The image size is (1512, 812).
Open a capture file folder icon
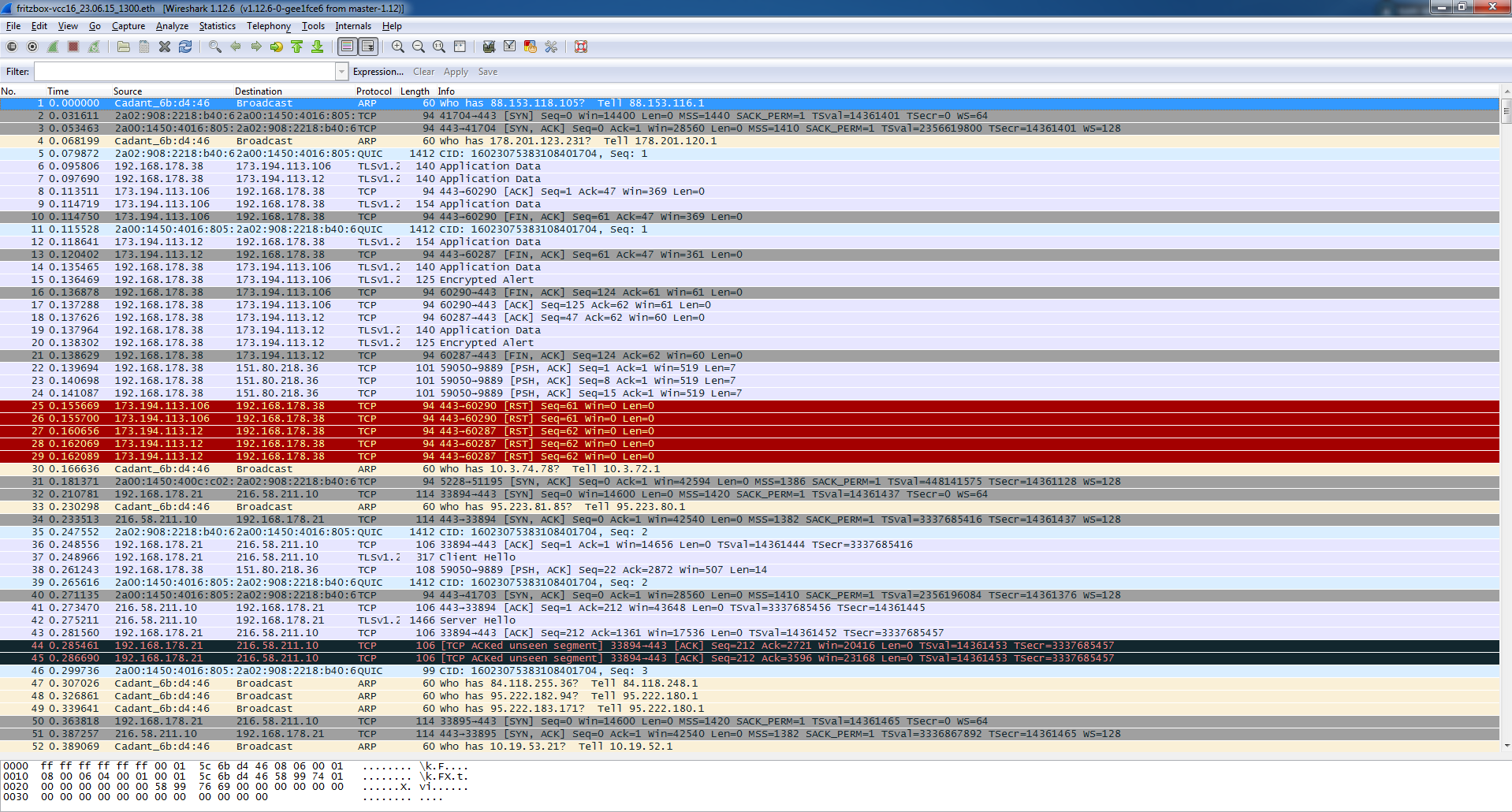point(124,47)
